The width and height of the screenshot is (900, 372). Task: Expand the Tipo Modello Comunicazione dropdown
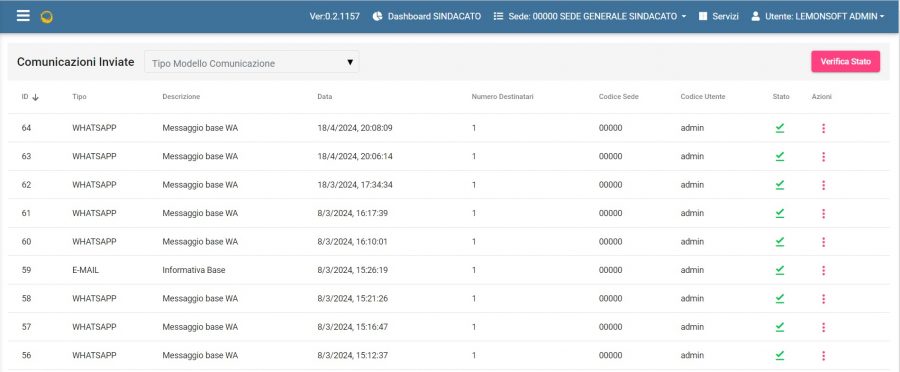click(251, 63)
